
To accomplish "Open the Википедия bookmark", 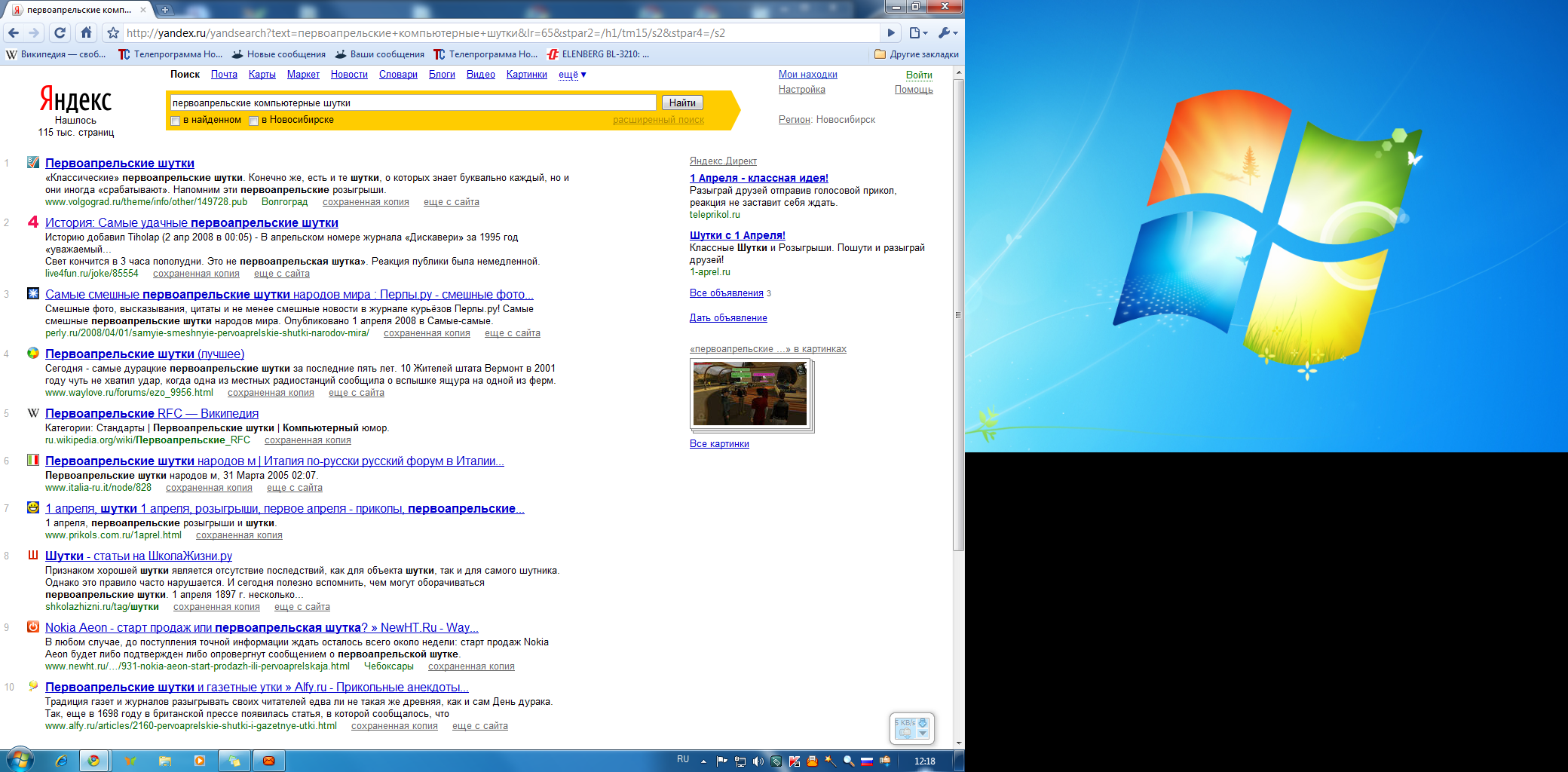I will click(x=56, y=54).
